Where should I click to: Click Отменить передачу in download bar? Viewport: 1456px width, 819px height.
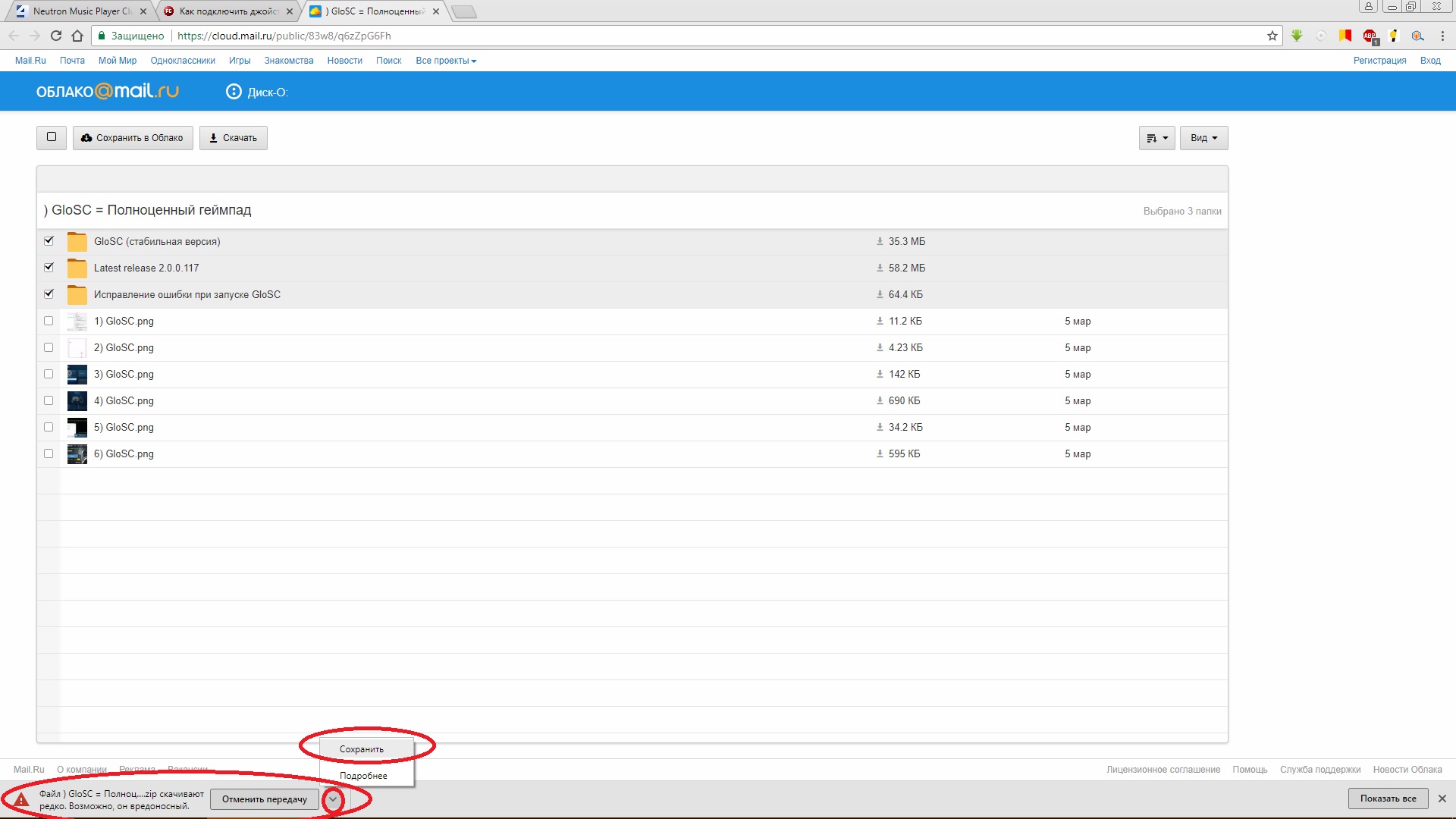click(264, 799)
